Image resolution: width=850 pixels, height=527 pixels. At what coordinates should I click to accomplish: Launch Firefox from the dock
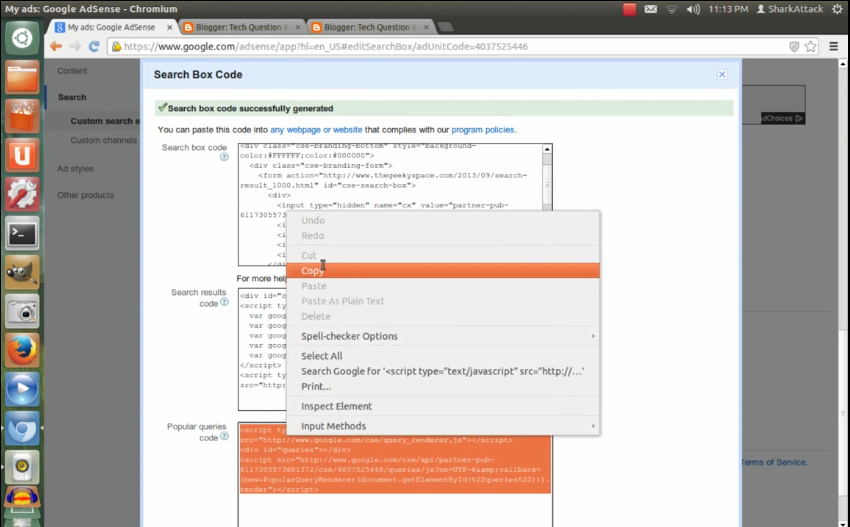(x=22, y=351)
